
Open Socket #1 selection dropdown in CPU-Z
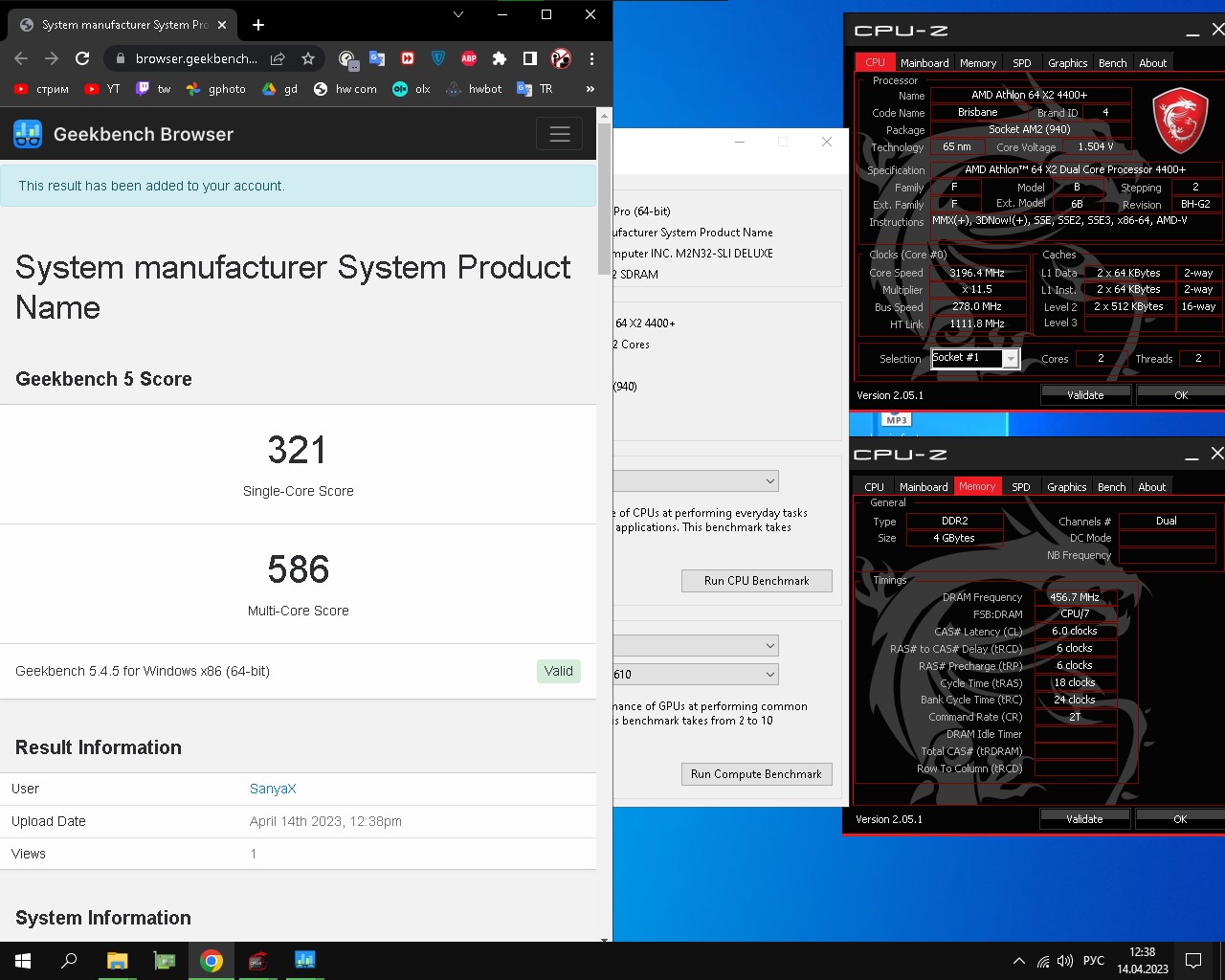[x=976, y=358]
